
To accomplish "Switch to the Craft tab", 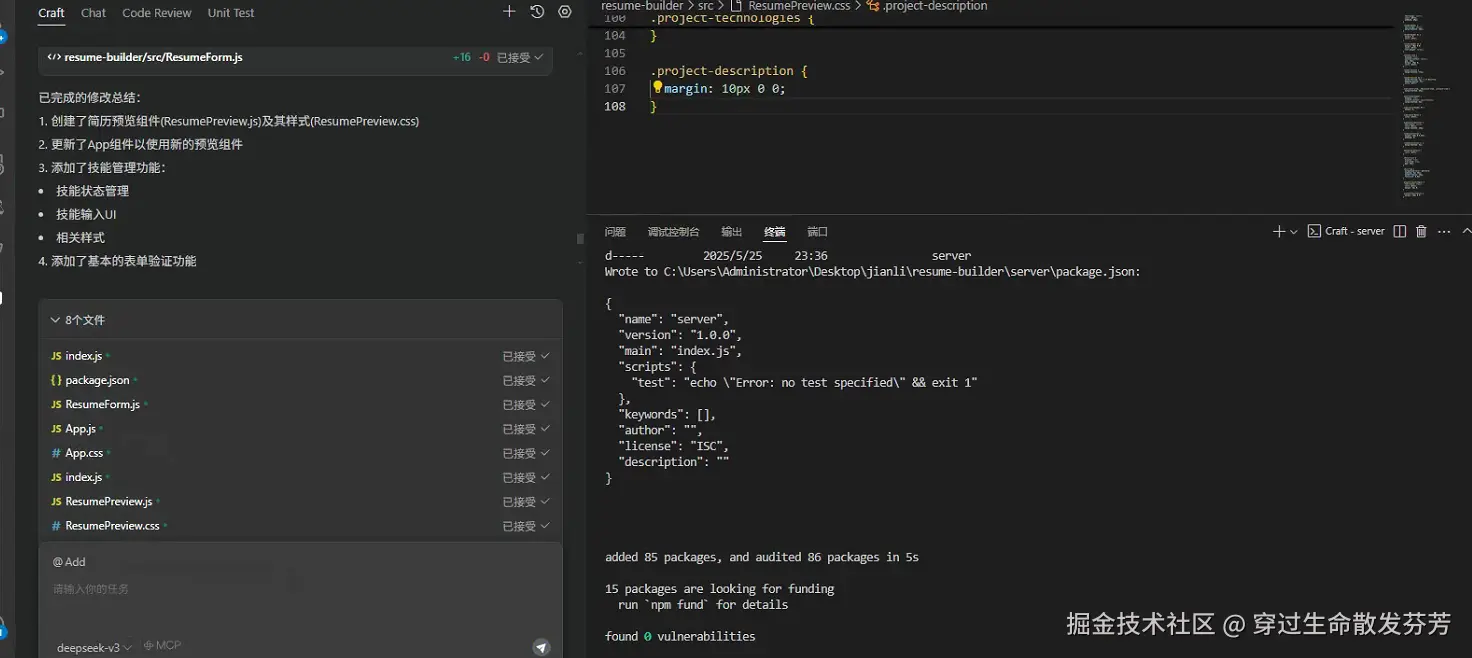I will pos(51,13).
